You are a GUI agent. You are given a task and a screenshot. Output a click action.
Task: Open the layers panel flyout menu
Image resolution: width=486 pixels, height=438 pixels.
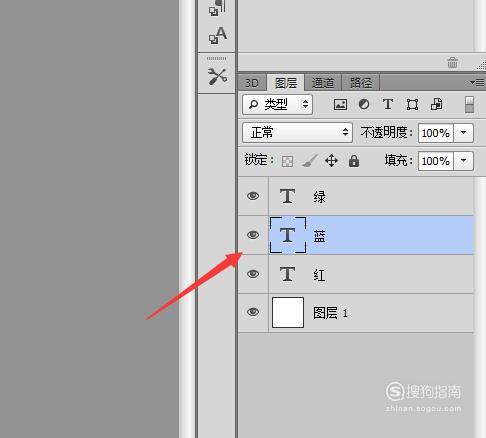point(477,82)
